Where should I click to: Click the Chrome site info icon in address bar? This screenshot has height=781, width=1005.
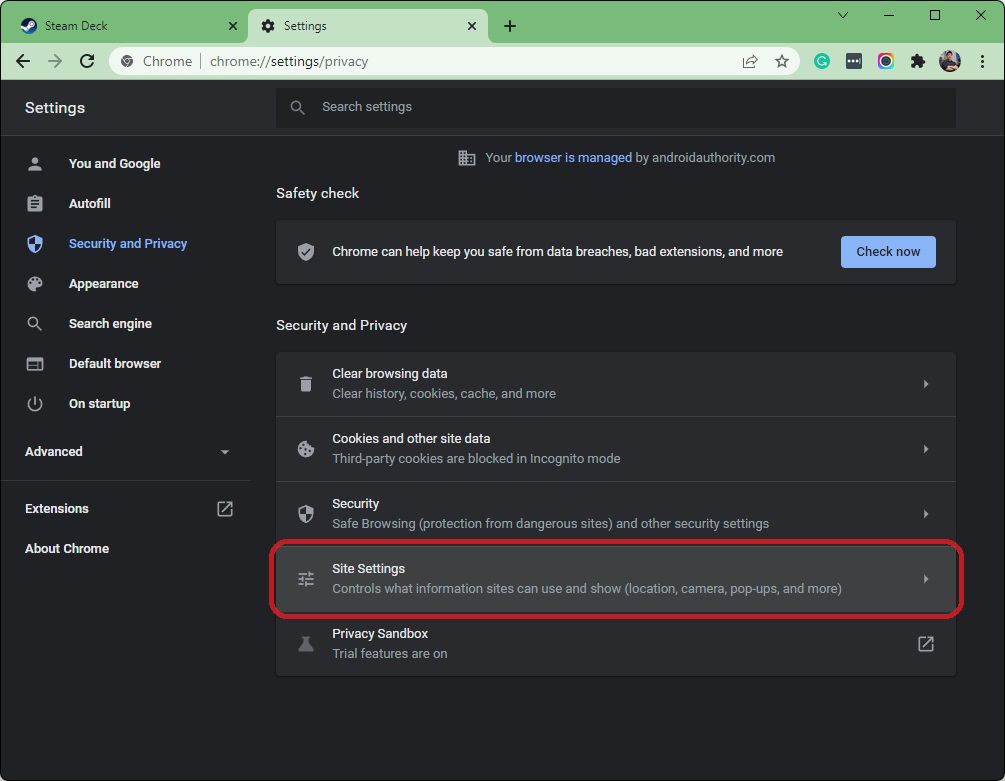(x=127, y=62)
